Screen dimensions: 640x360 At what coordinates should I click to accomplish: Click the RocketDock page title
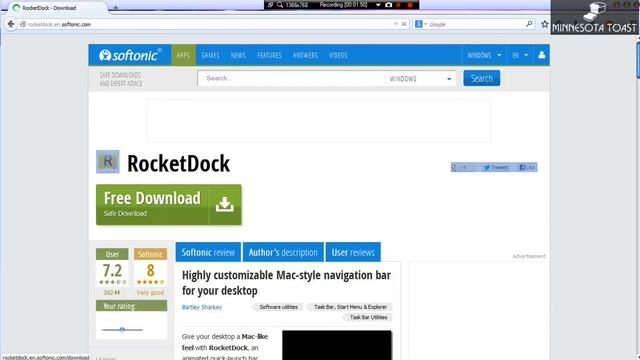pos(178,163)
